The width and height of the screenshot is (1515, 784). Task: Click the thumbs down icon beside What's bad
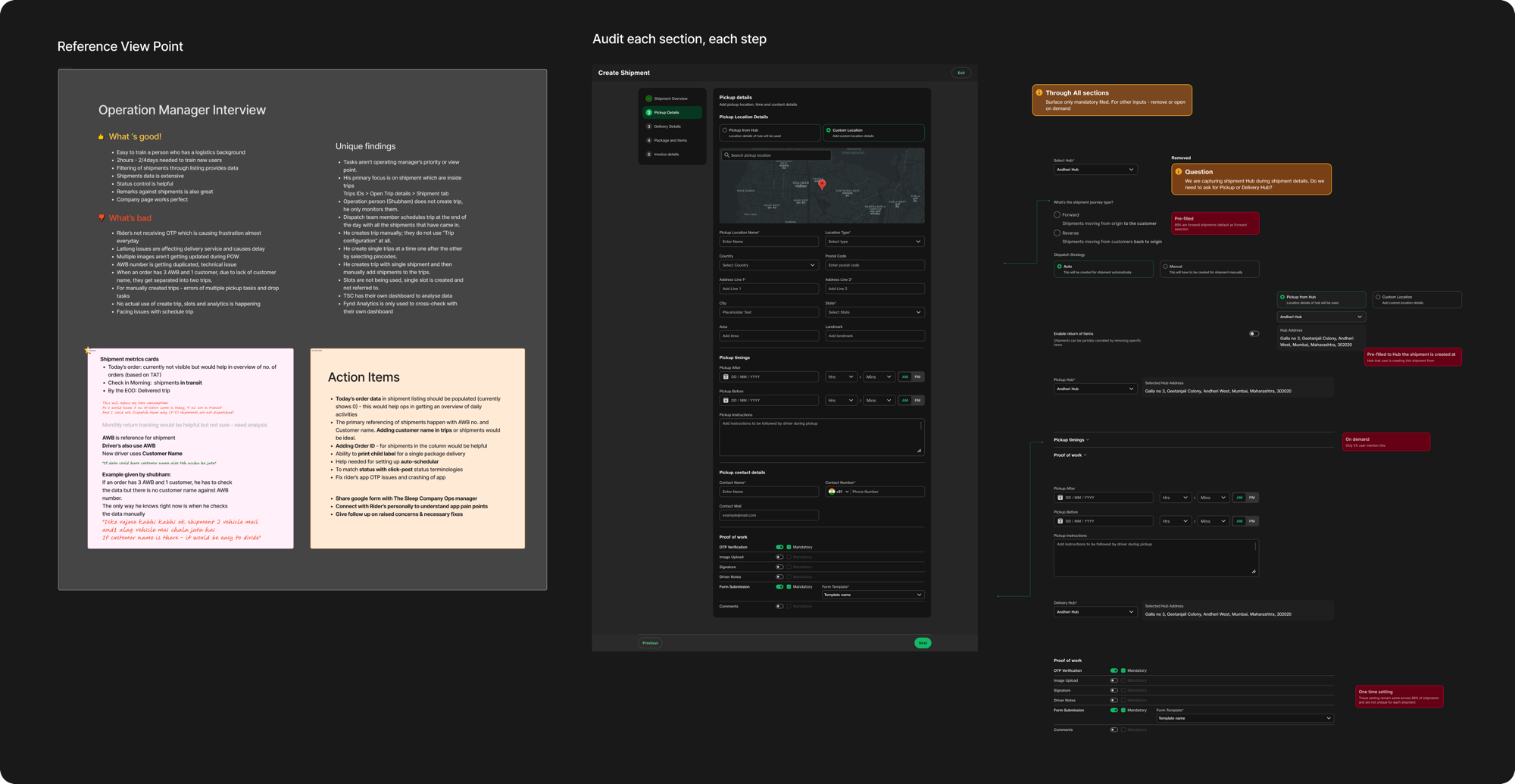pyautogui.click(x=101, y=218)
